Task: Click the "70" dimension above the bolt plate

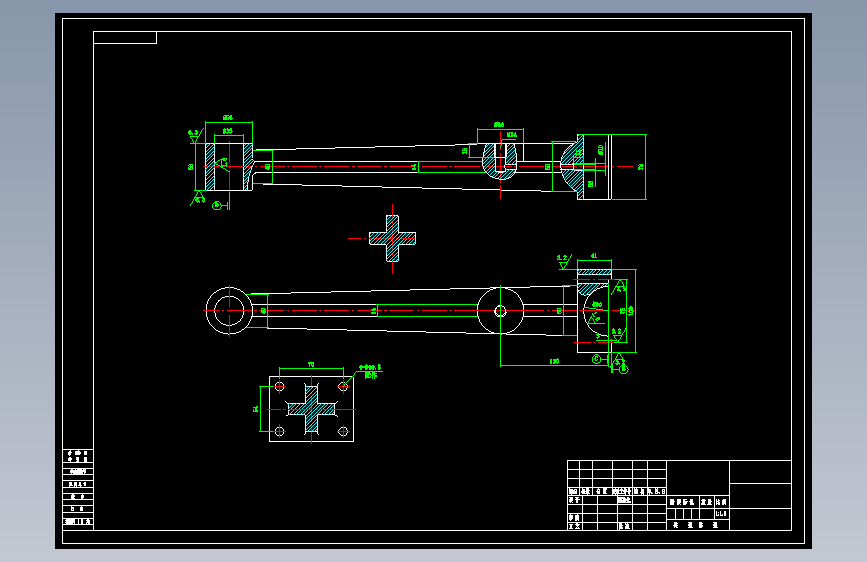Action: pyautogui.click(x=311, y=365)
